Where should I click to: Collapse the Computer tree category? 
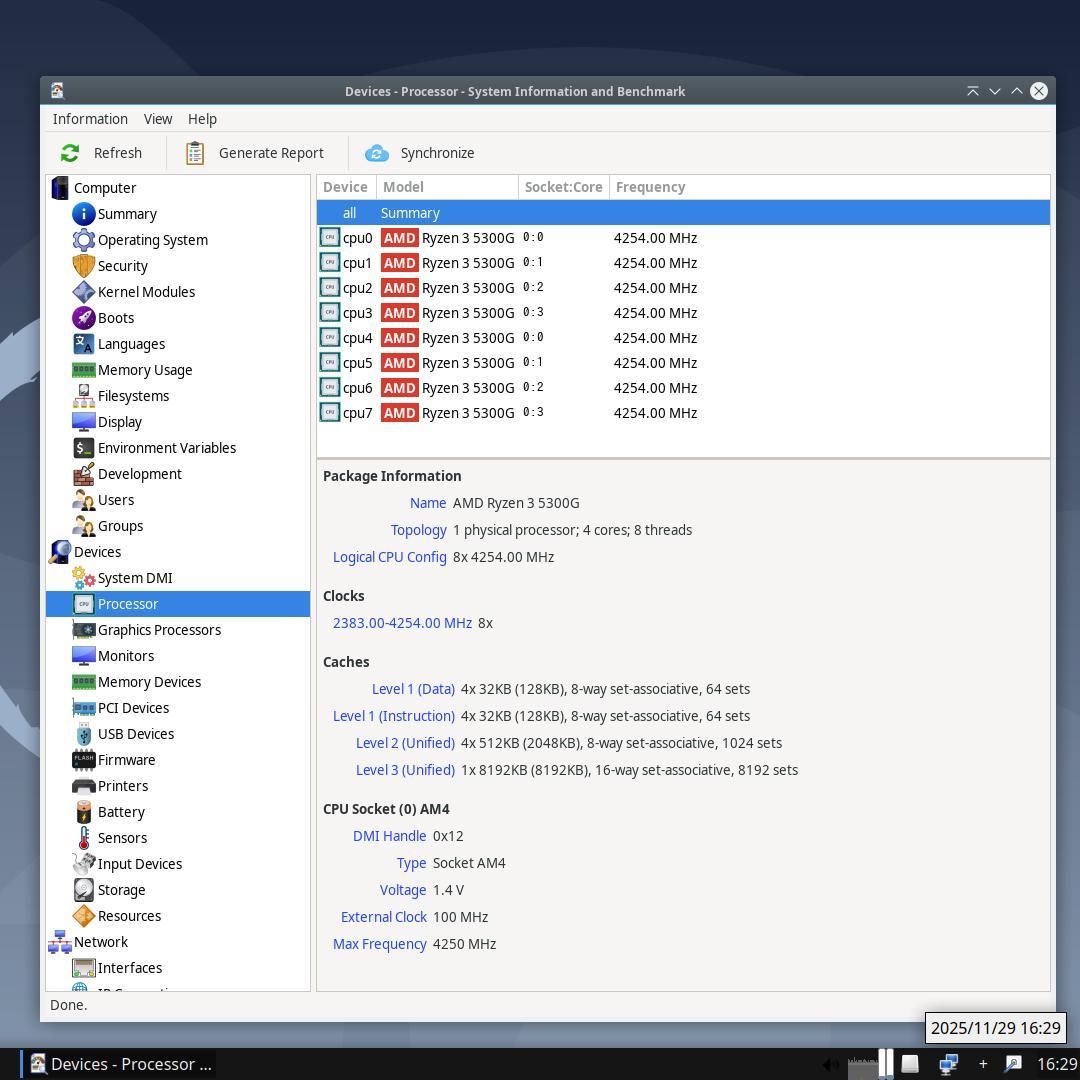[60, 188]
